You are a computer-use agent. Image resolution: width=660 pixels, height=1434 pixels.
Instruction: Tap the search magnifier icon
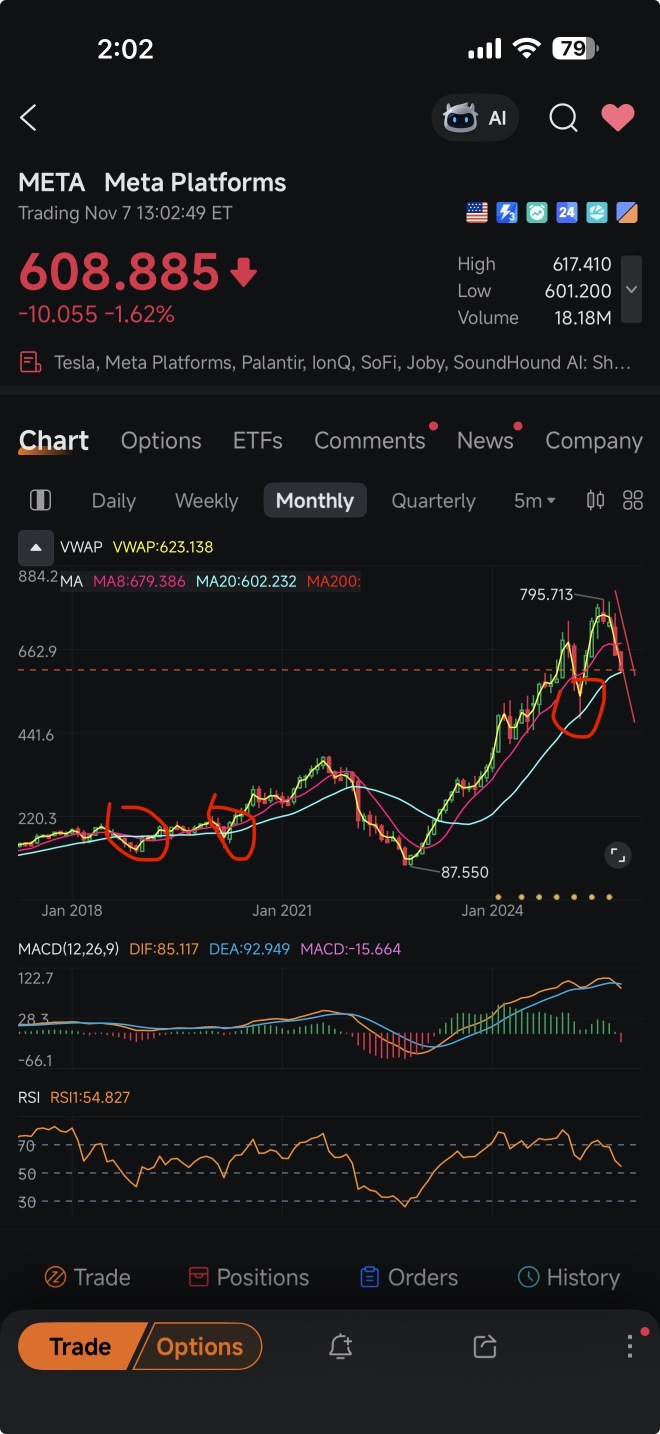pos(563,118)
